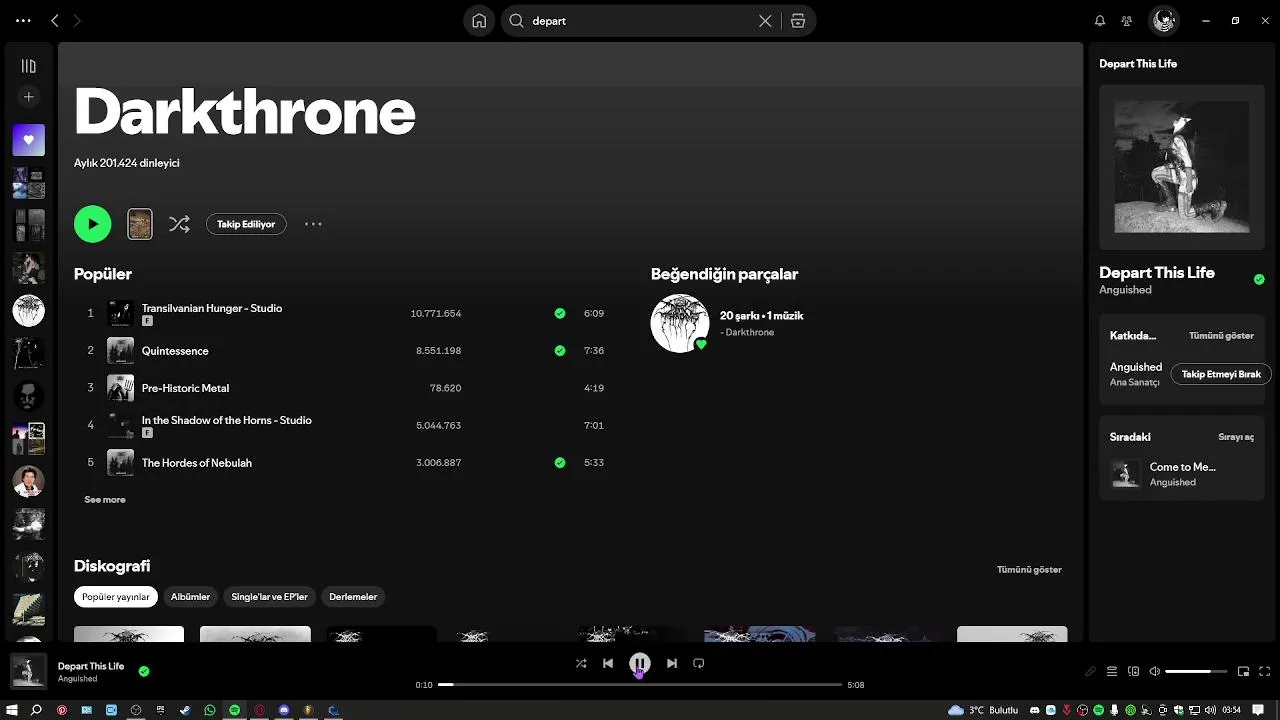Select In the Shadow of the Horns track
1280x720 pixels.
tap(227, 420)
